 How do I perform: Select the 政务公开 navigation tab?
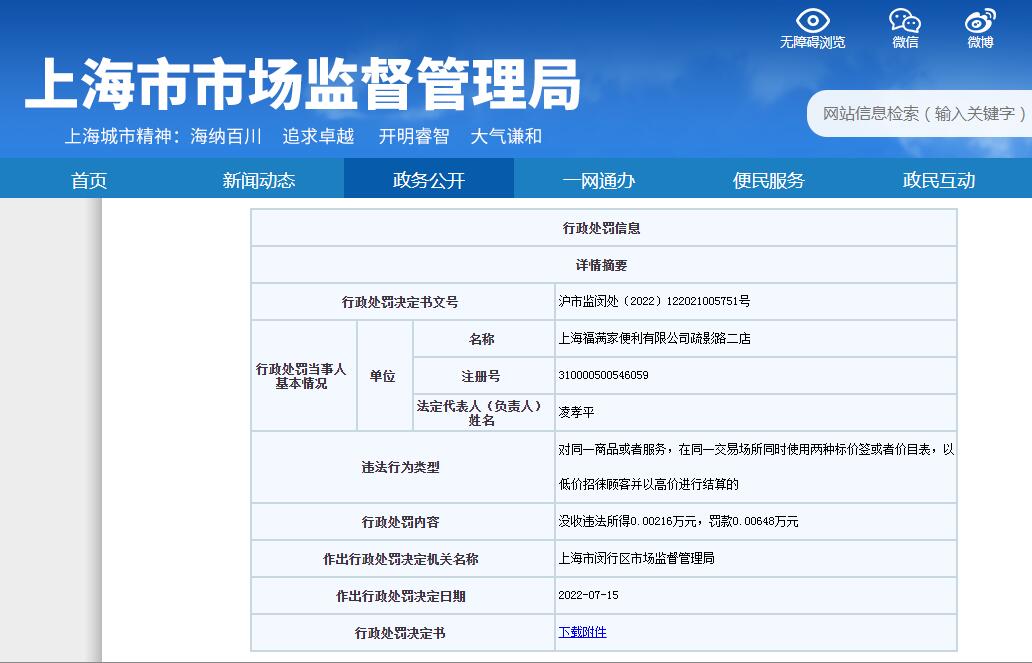pyautogui.click(x=428, y=180)
